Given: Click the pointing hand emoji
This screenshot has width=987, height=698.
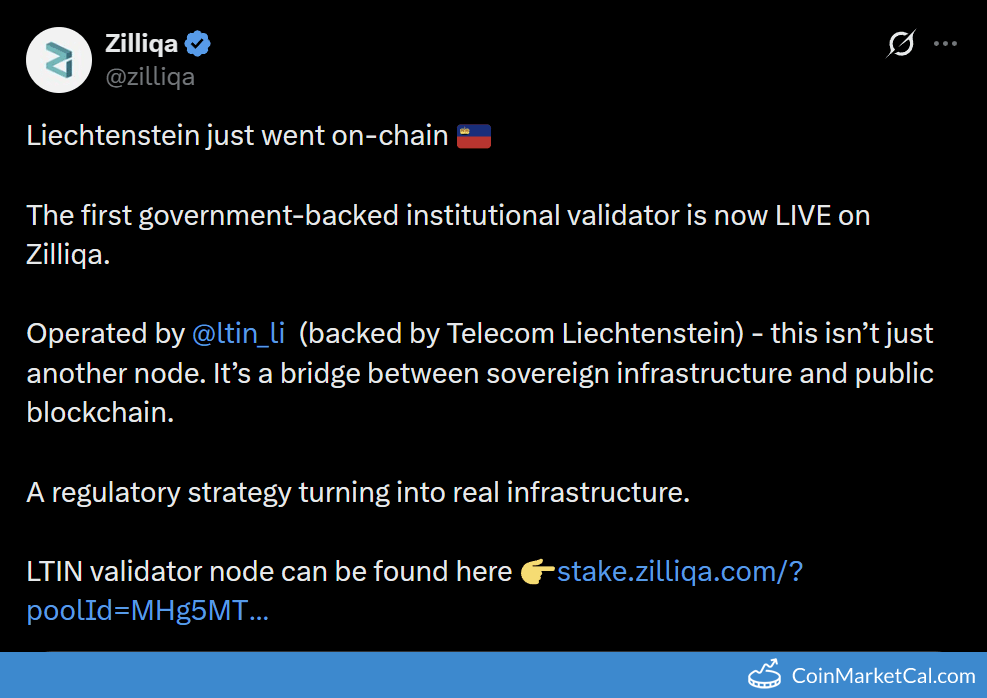Looking at the screenshot, I should click(x=538, y=572).
